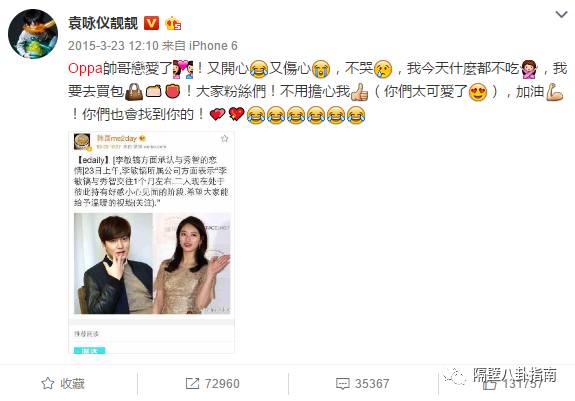575x401 pixels.
Task: Click the iPhone 6 source link
Action: pos(213,46)
